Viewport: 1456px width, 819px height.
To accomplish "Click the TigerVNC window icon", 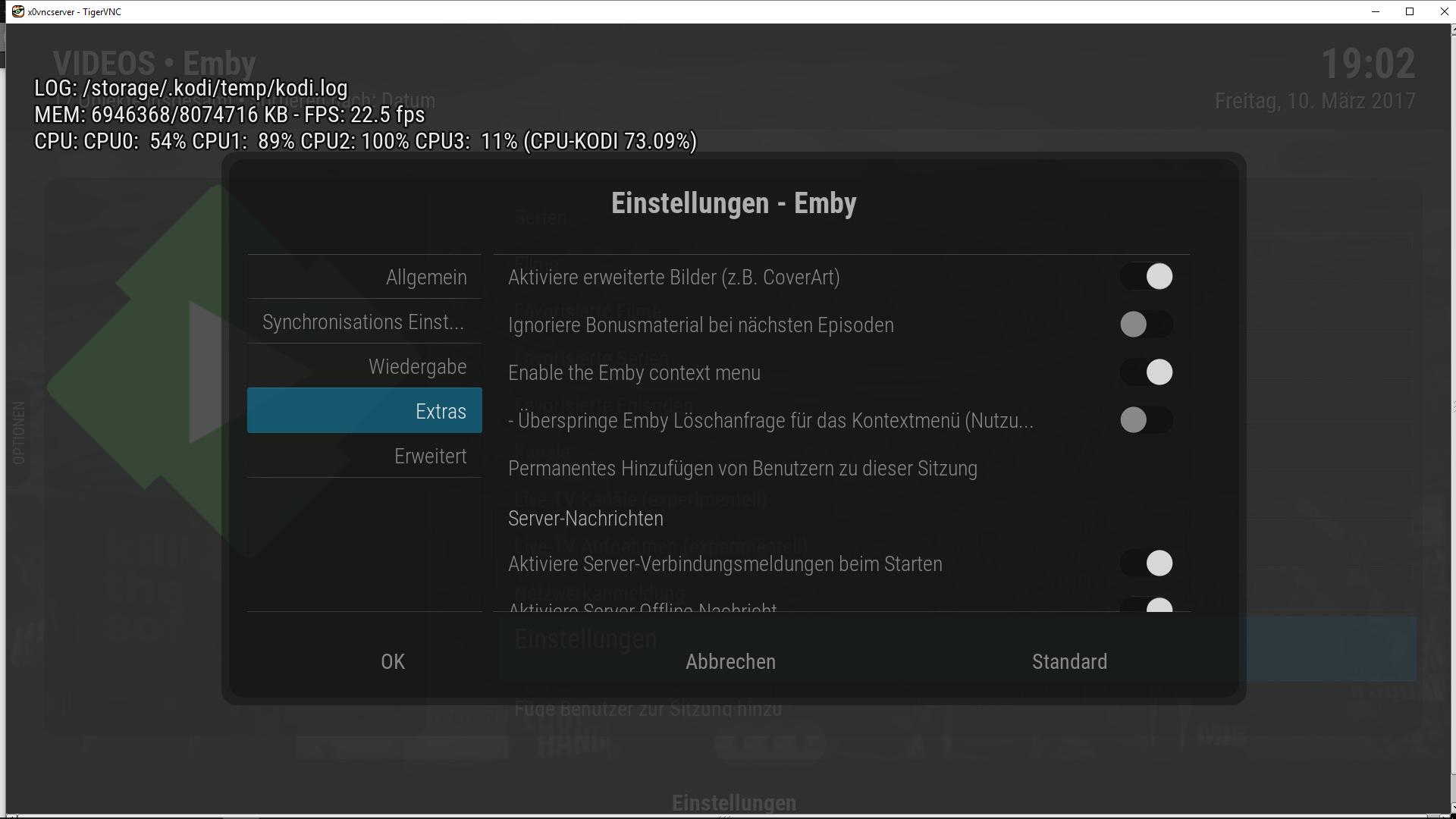I will 17,11.
